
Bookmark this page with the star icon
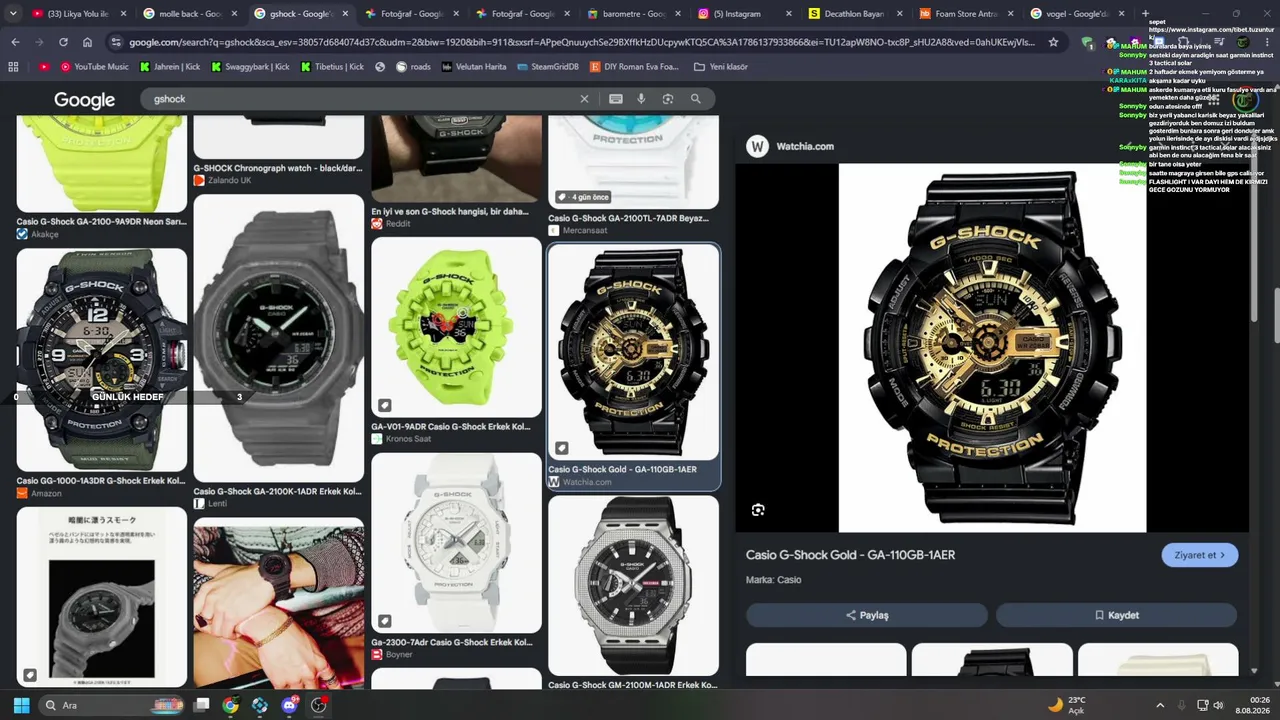(1053, 42)
